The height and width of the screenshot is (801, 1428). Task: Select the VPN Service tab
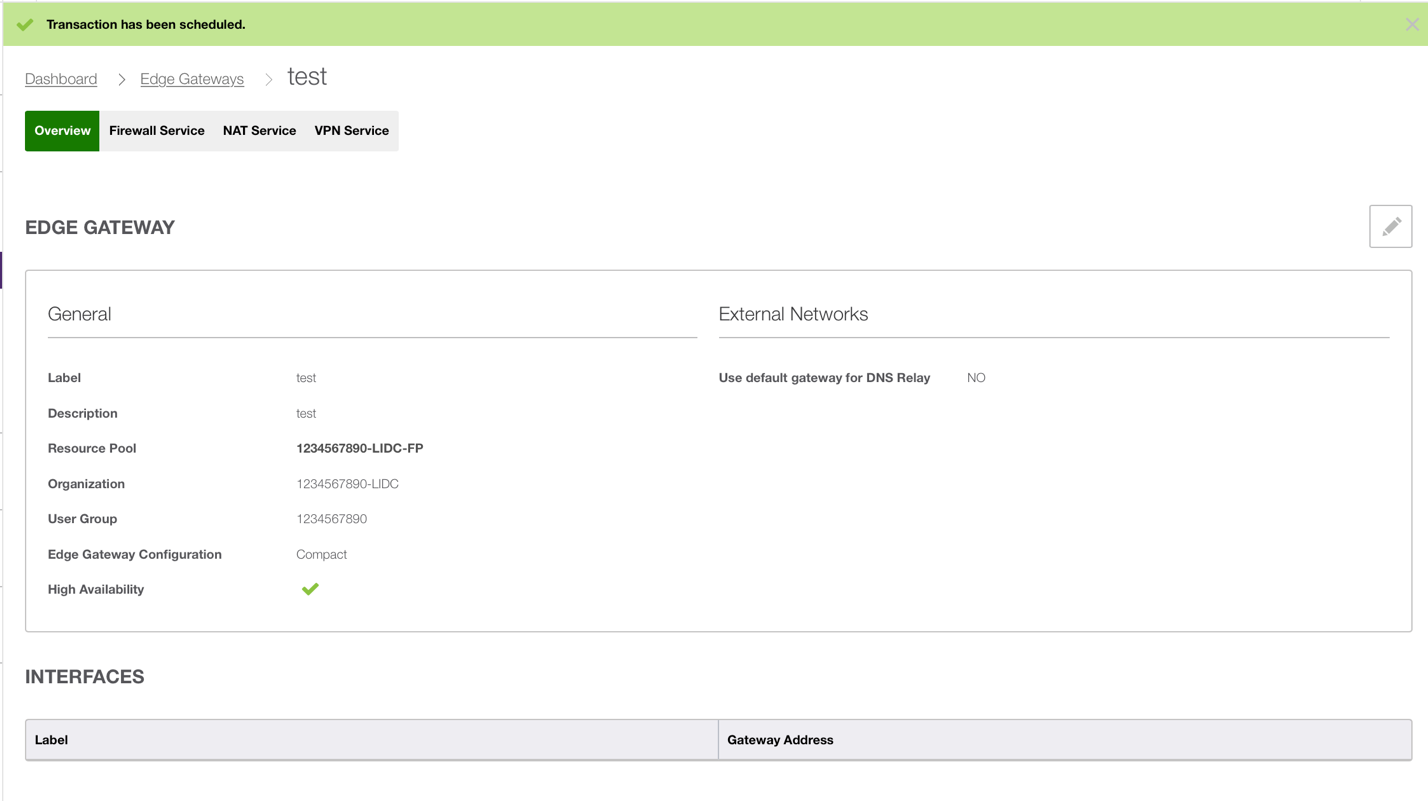point(351,130)
